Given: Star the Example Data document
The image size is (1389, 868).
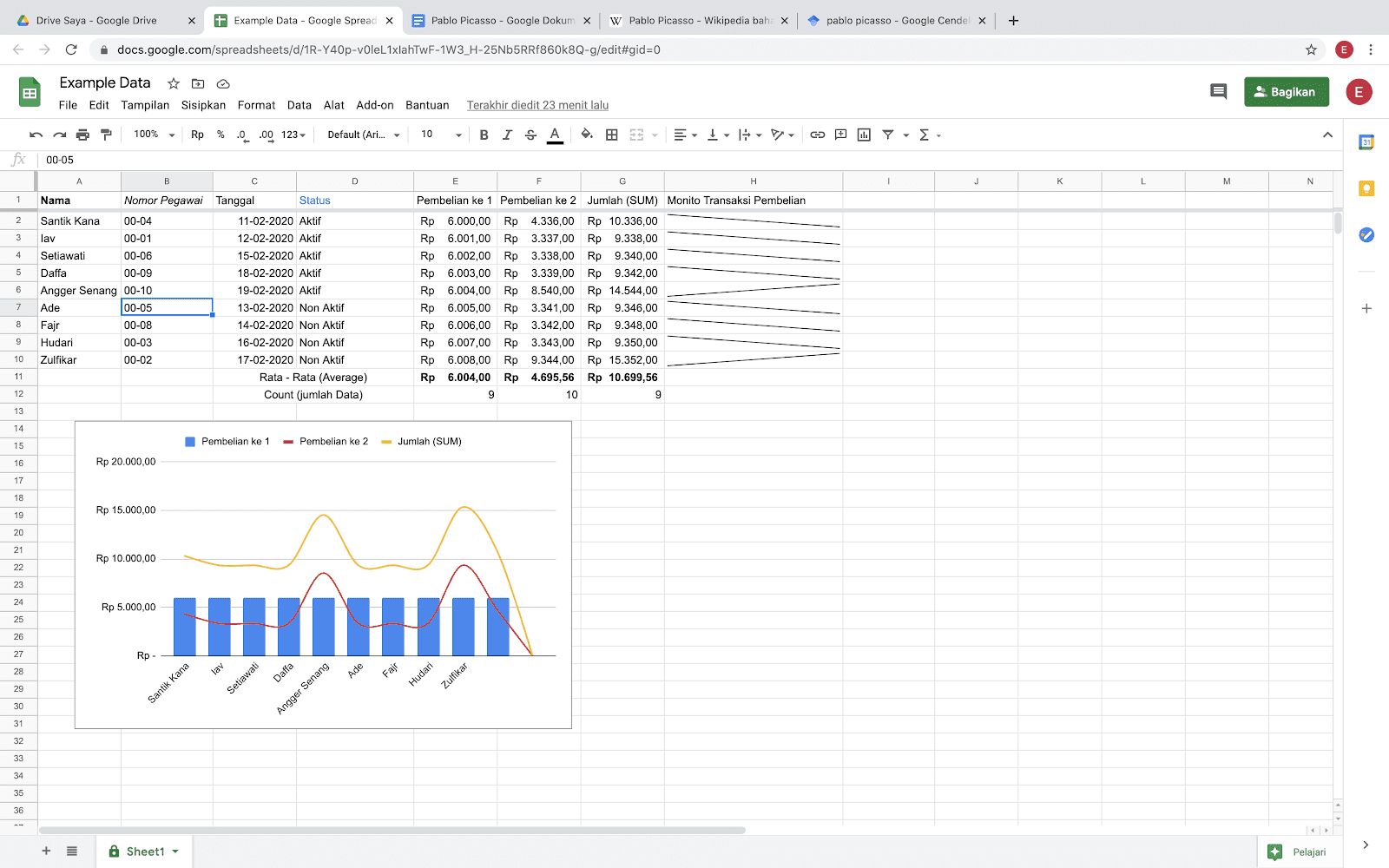Looking at the screenshot, I should click(x=174, y=83).
